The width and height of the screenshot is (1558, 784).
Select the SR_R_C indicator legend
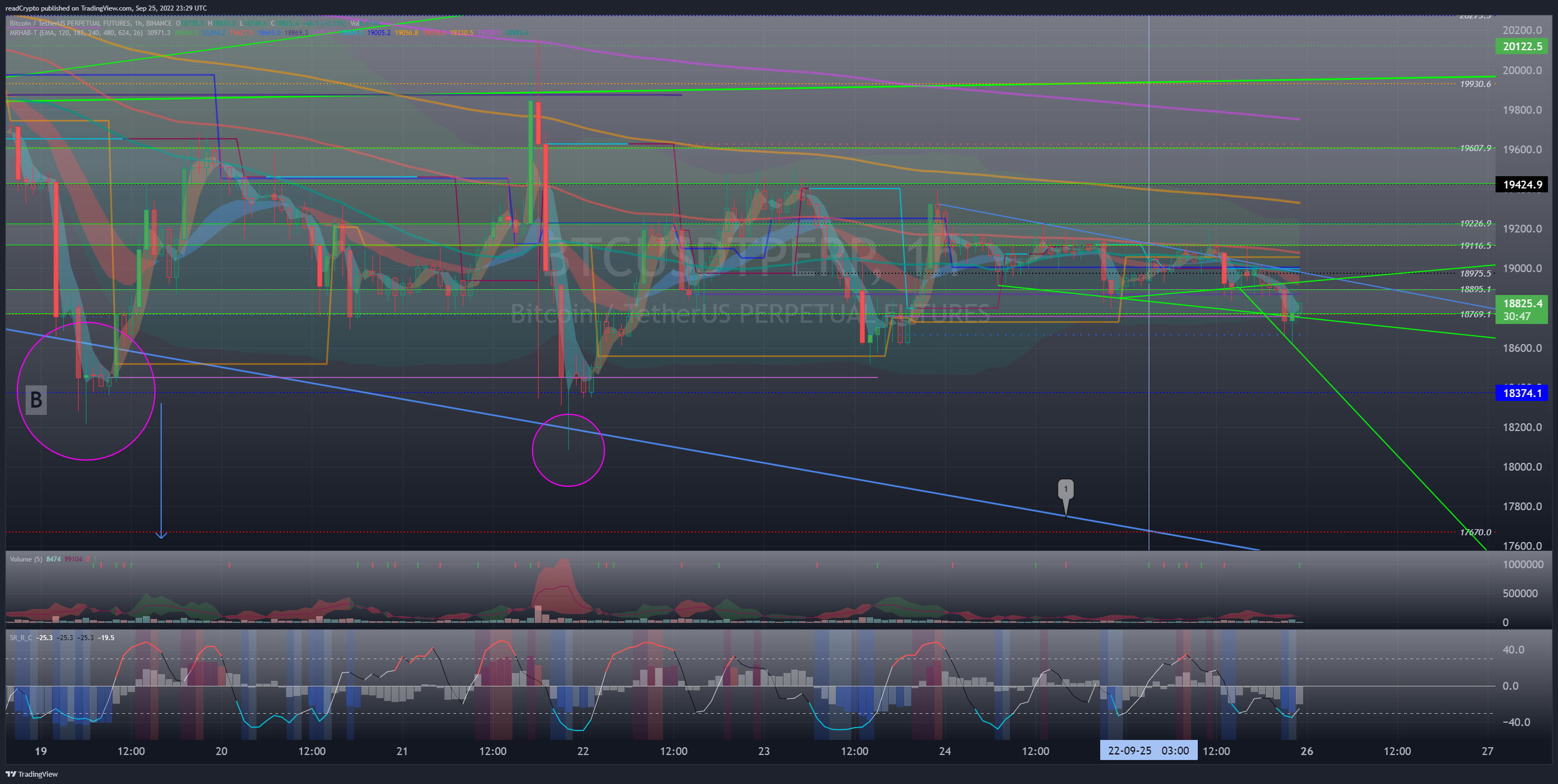point(21,637)
